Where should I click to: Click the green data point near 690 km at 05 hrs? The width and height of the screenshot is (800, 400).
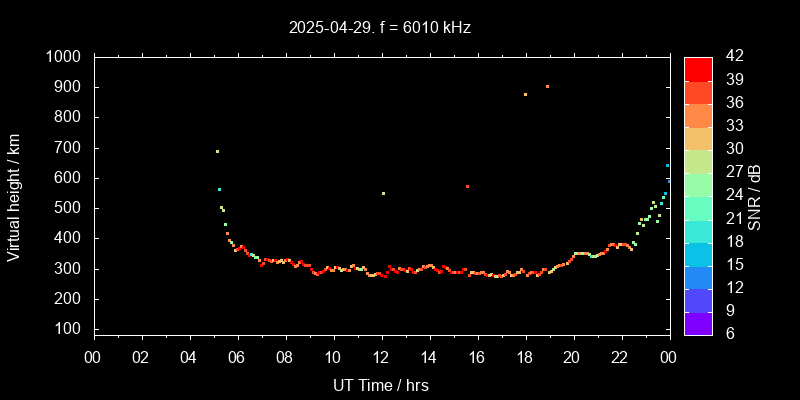(x=217, y=151)
